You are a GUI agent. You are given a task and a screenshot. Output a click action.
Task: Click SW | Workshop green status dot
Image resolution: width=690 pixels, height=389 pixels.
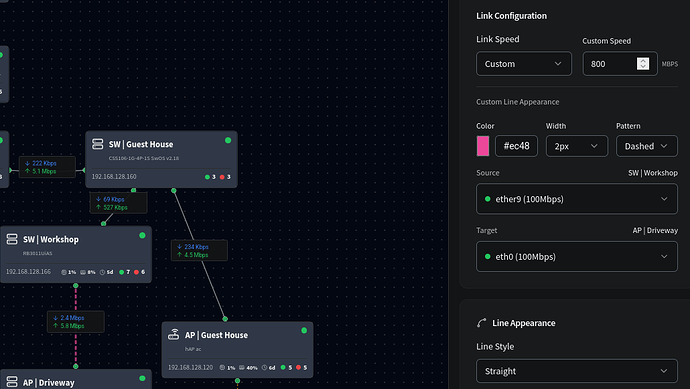(142, 235)
